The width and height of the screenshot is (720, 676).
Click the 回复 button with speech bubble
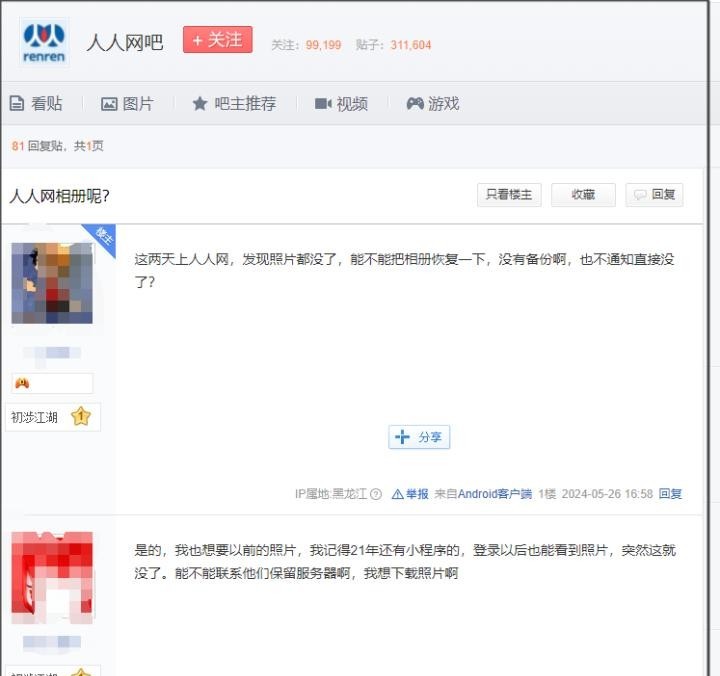tap(654, 195)
